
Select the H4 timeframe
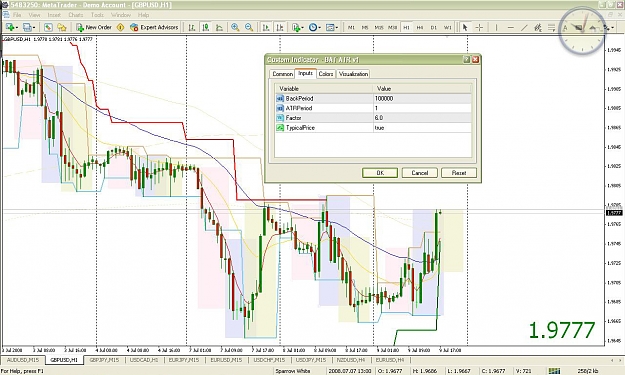click(x=420, y=27)
